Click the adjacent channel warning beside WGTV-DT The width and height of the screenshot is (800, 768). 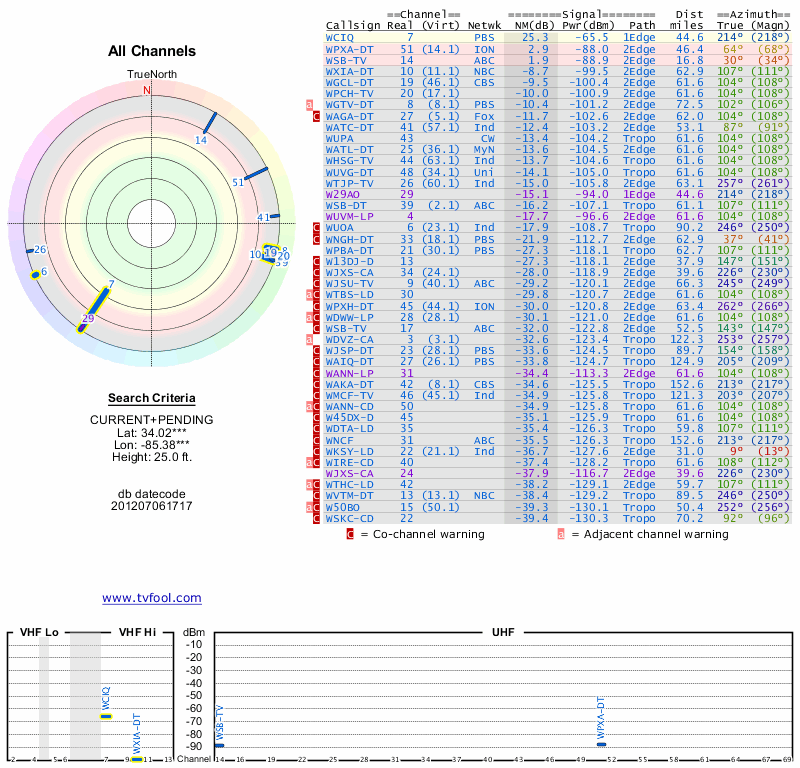coord(309,104)
